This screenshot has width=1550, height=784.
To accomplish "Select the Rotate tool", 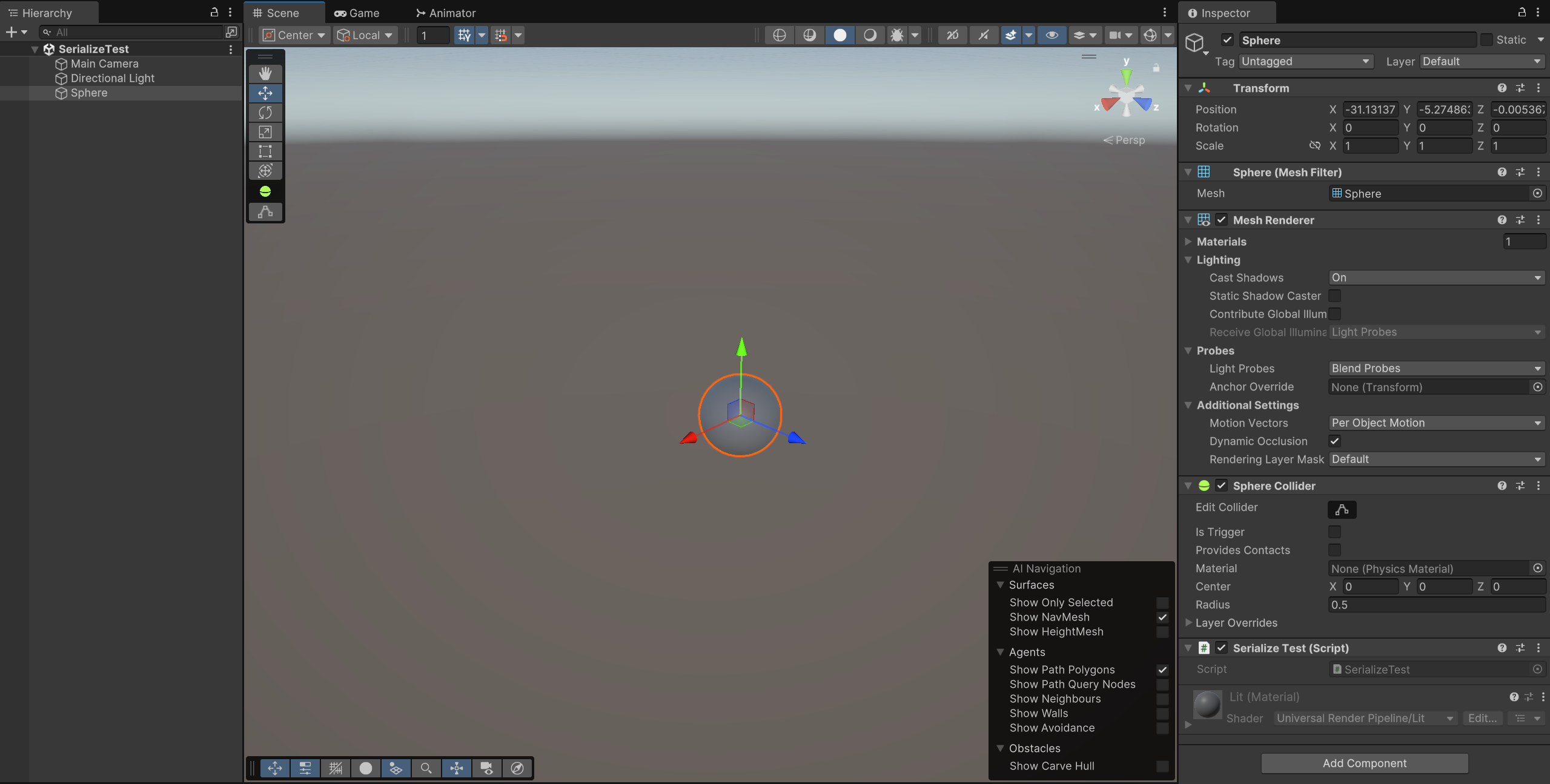I will click(265, 113).
